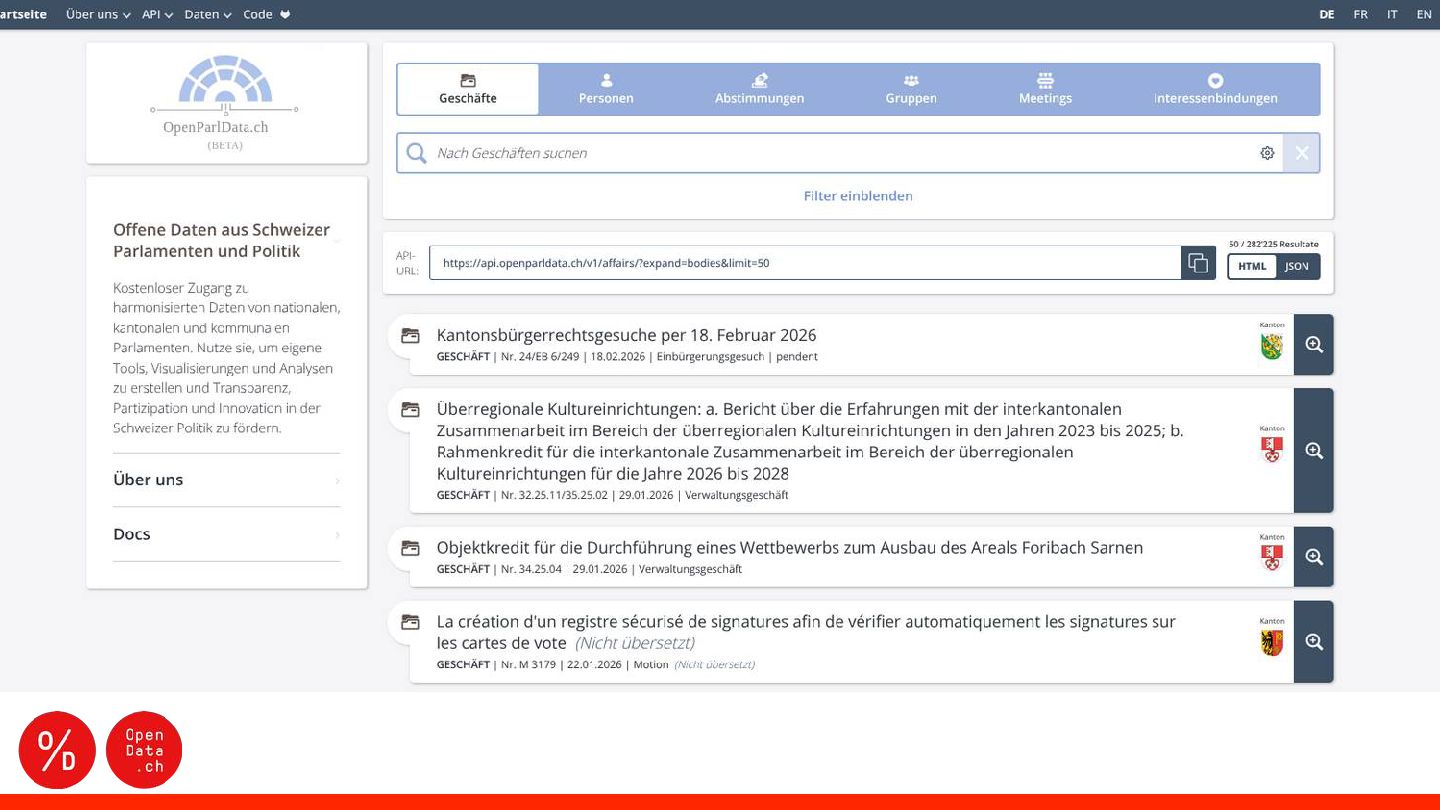Expand the Daten top menu

[208, 14]
